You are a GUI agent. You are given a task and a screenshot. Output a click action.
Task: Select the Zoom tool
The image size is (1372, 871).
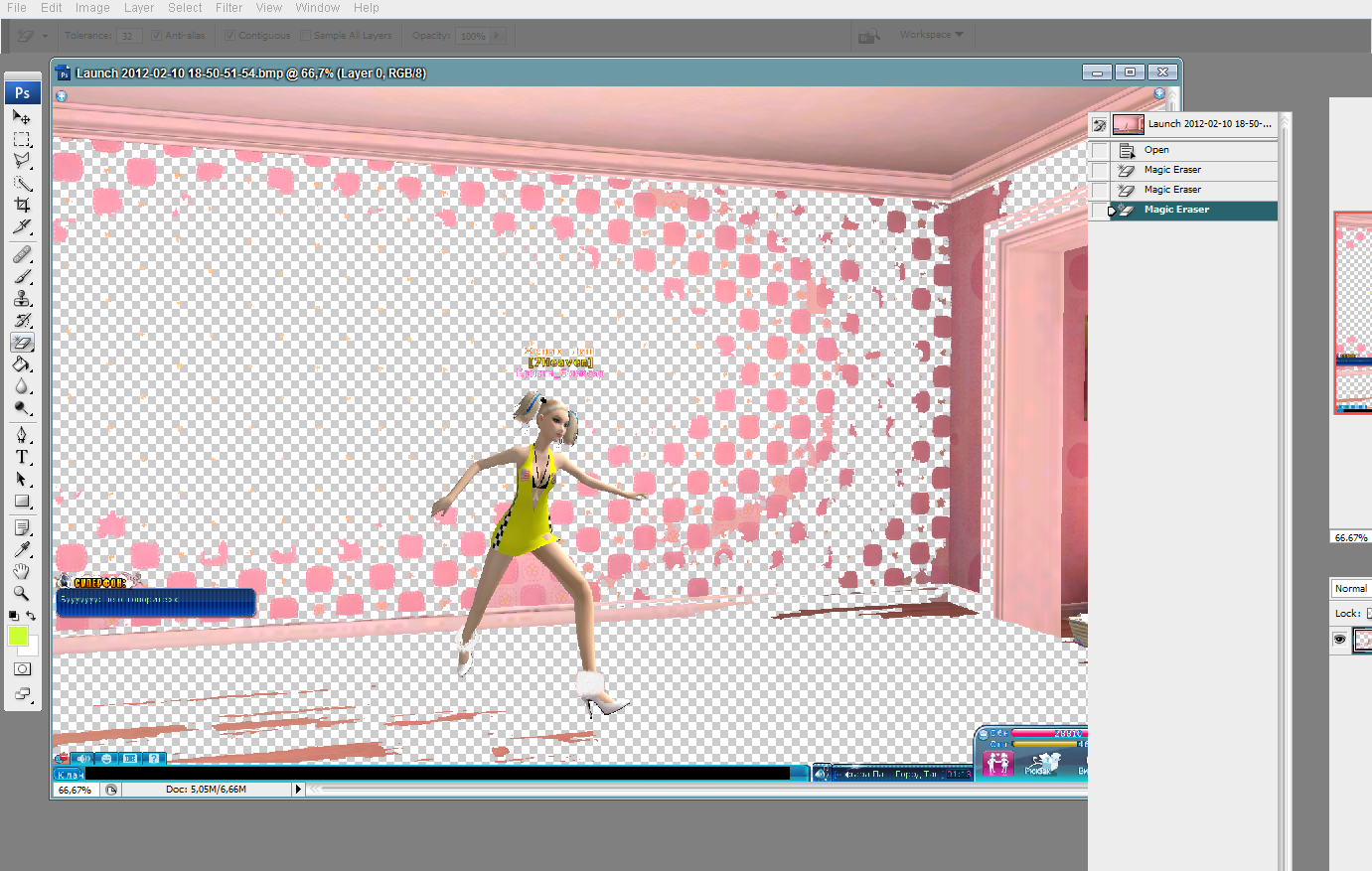22,593
